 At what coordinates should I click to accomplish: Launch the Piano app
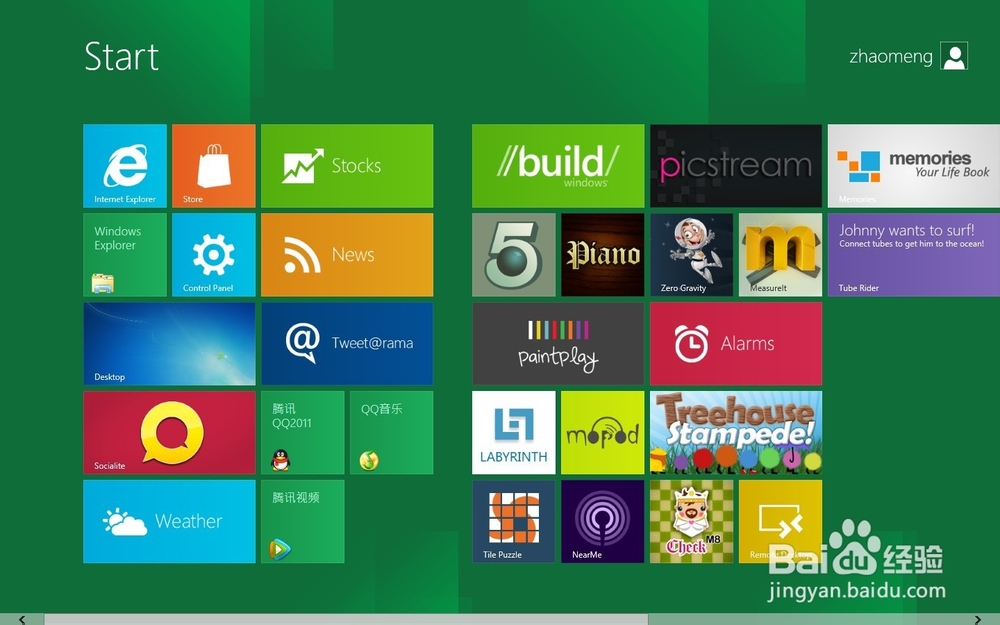coord(602,255)
